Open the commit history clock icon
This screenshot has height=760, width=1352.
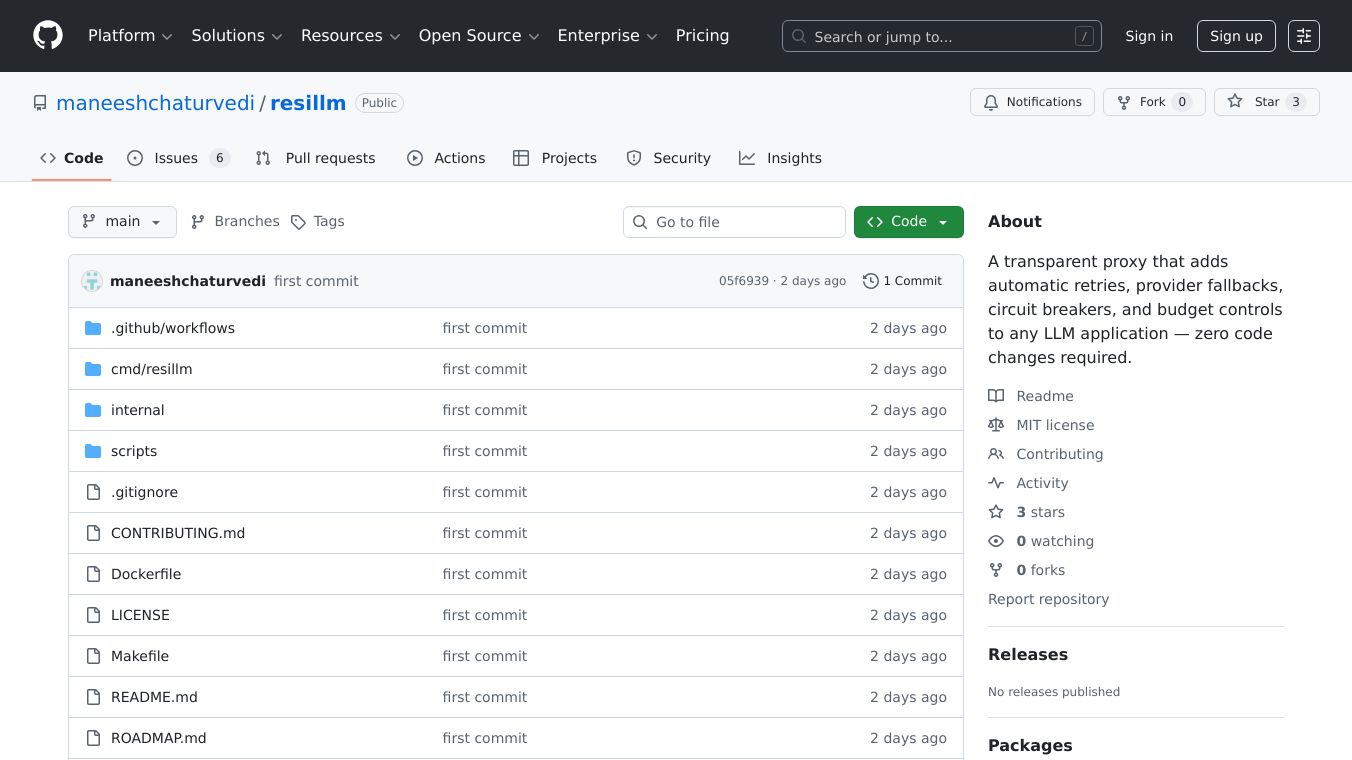[x=871, y=281]
